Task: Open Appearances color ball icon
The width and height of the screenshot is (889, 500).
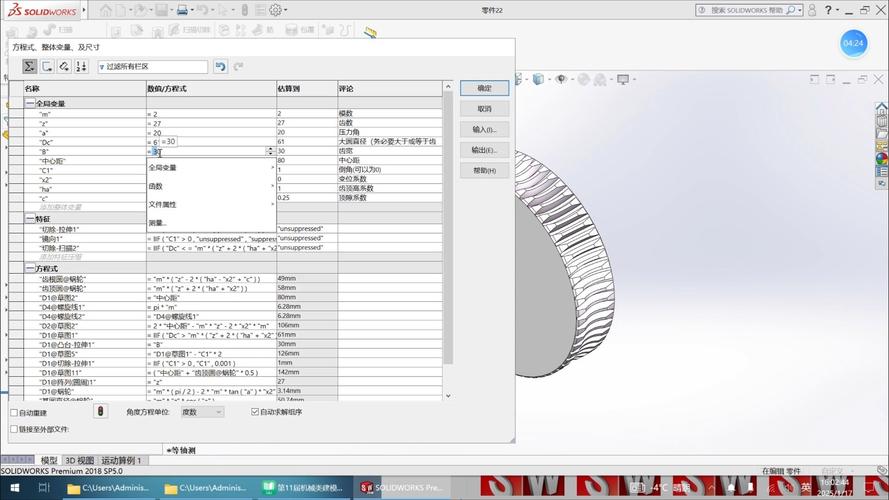Action: [x=881, y=158]
